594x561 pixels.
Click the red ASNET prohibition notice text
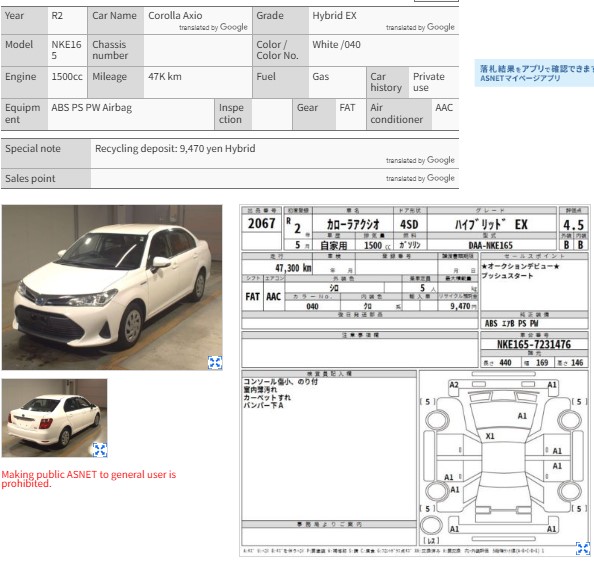89,479
